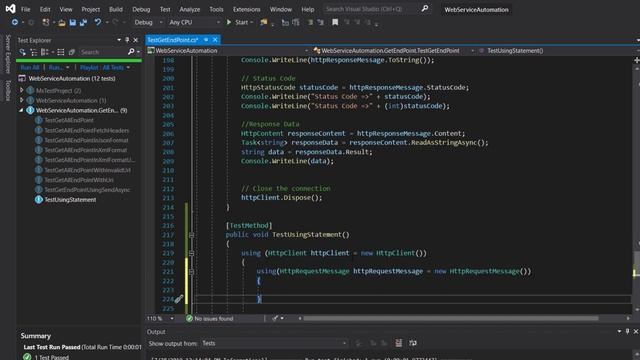Click the Test Explorer search magnifier icon
Screen dimensions: 640x360
131,52
